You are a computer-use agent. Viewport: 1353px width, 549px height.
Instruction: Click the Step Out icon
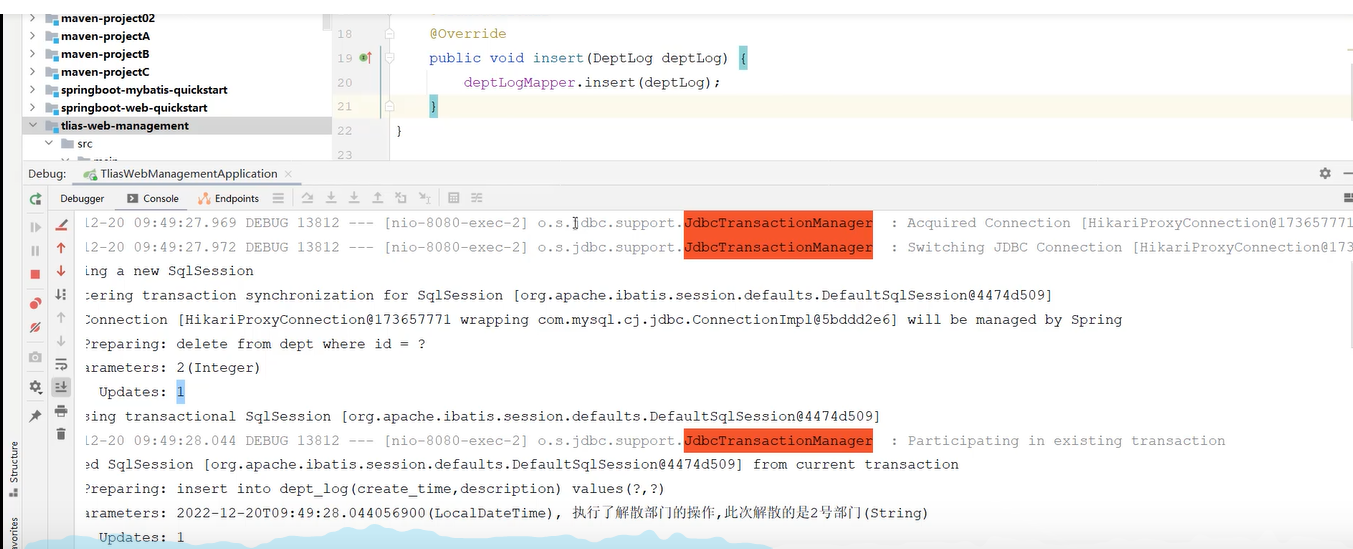377,199
